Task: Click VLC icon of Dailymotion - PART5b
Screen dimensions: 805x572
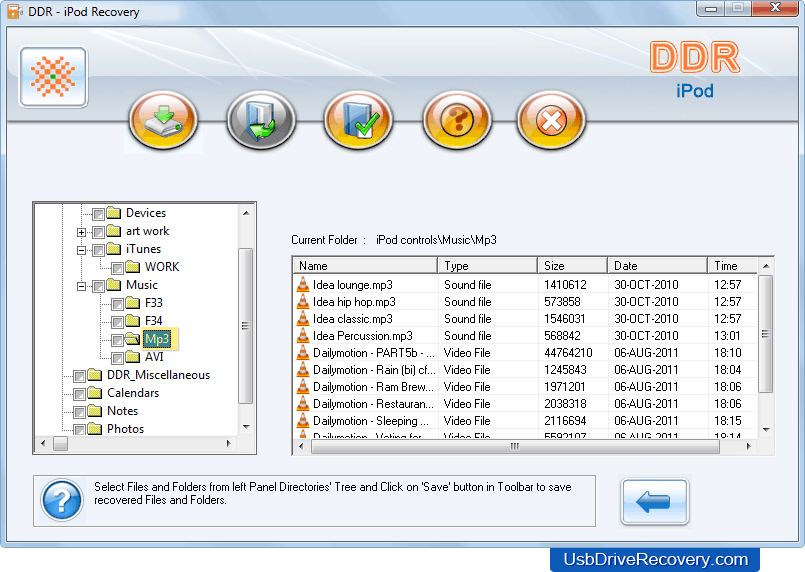Action: coord(303,353)
